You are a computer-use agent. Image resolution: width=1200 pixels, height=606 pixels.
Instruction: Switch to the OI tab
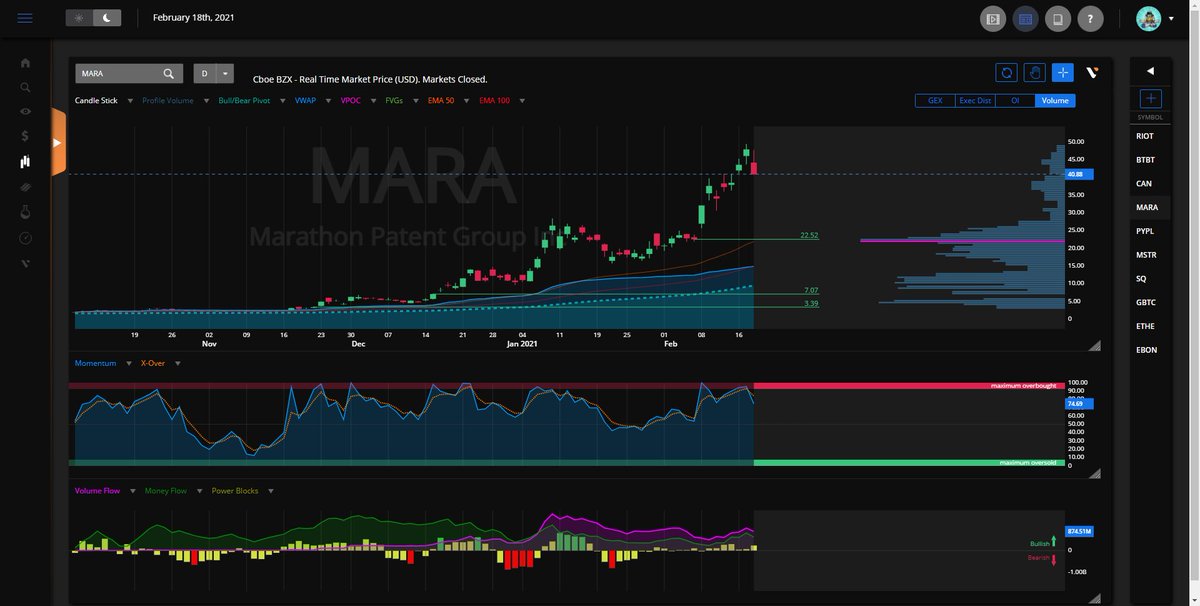[1014, 99]
